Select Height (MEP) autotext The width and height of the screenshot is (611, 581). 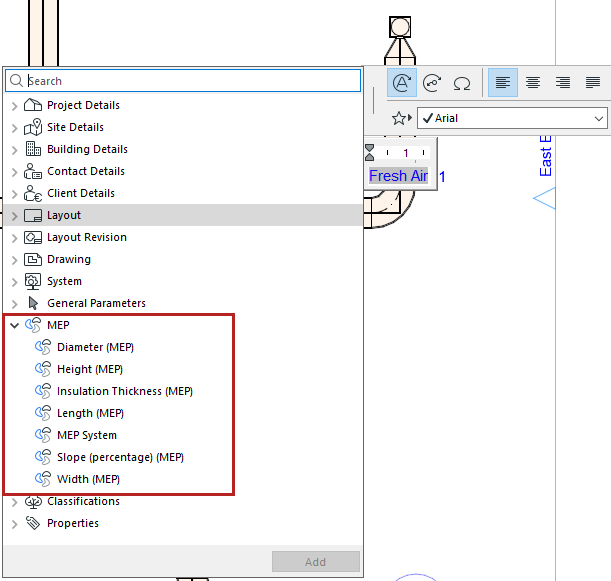pyautogui.click(x=90, y=369)
